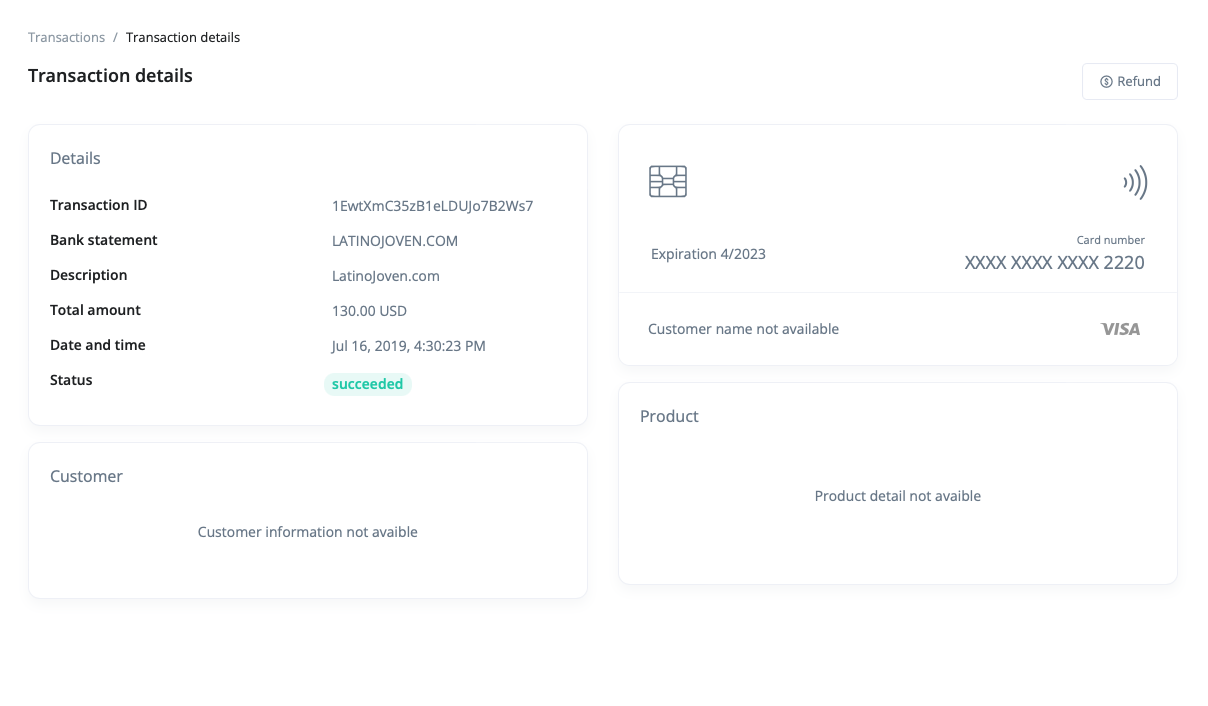Go back to Transactions breadcrumb
This screenshot has height=706, width=1208.
pyautogui.click(x=66, y=38)
